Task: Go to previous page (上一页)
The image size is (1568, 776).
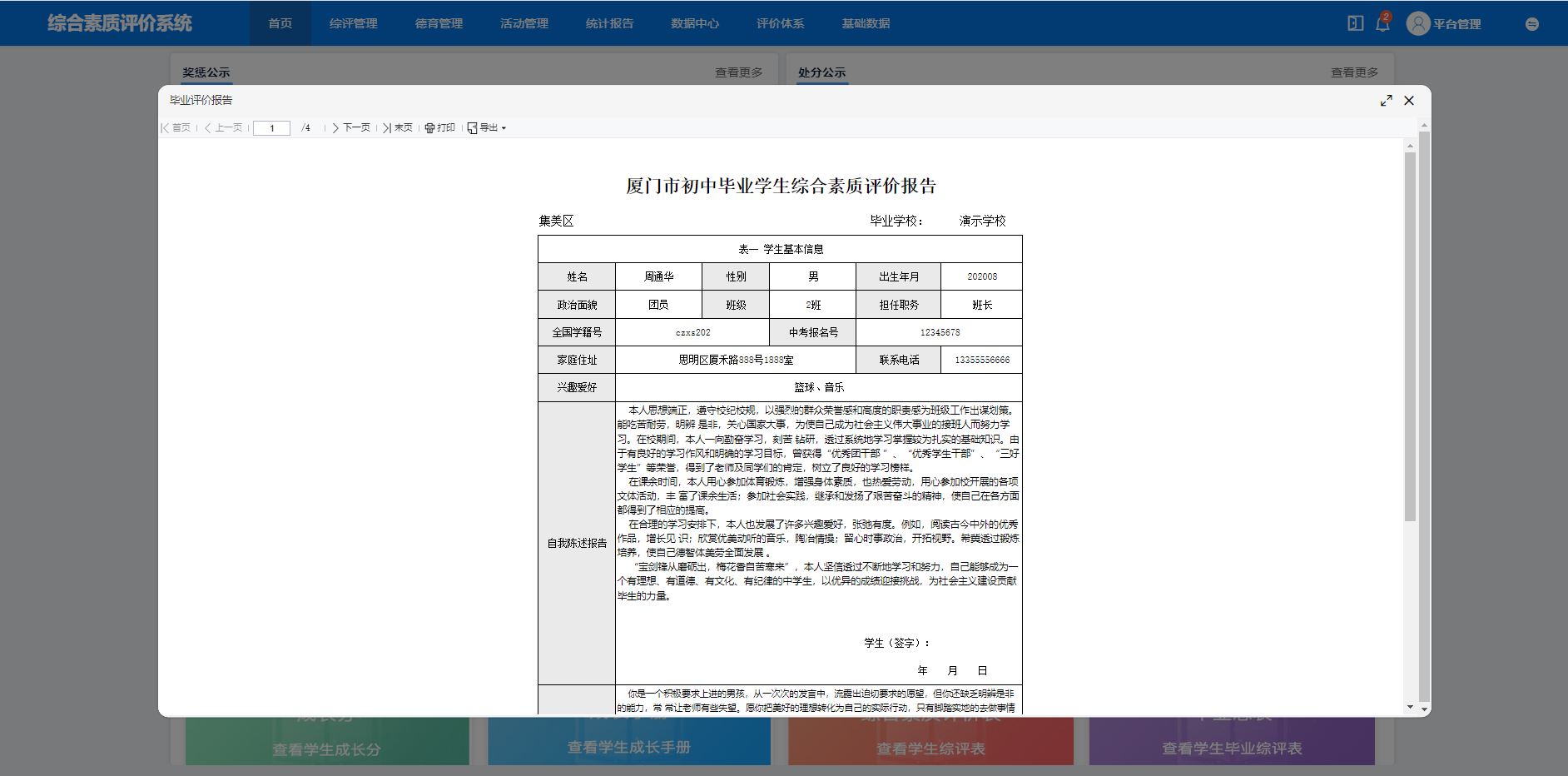Action: tap(223, 128)
